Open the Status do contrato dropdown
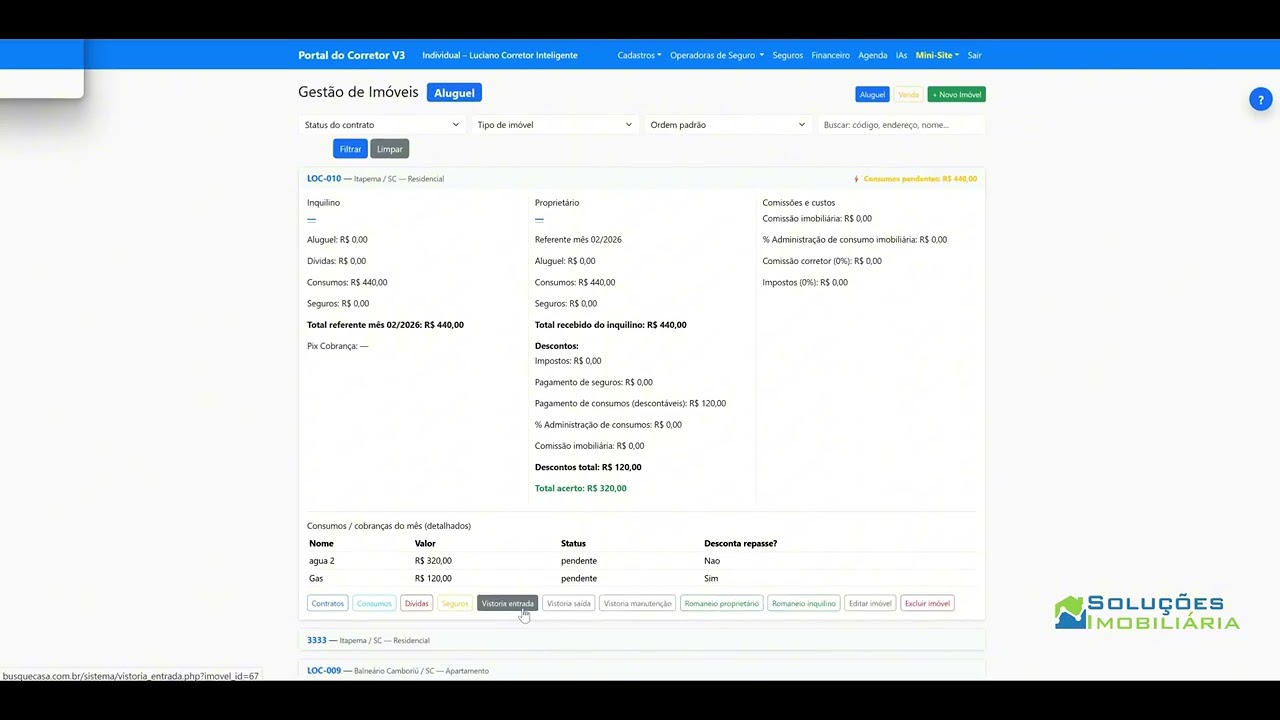1280x720 pixels. (382, 125)
